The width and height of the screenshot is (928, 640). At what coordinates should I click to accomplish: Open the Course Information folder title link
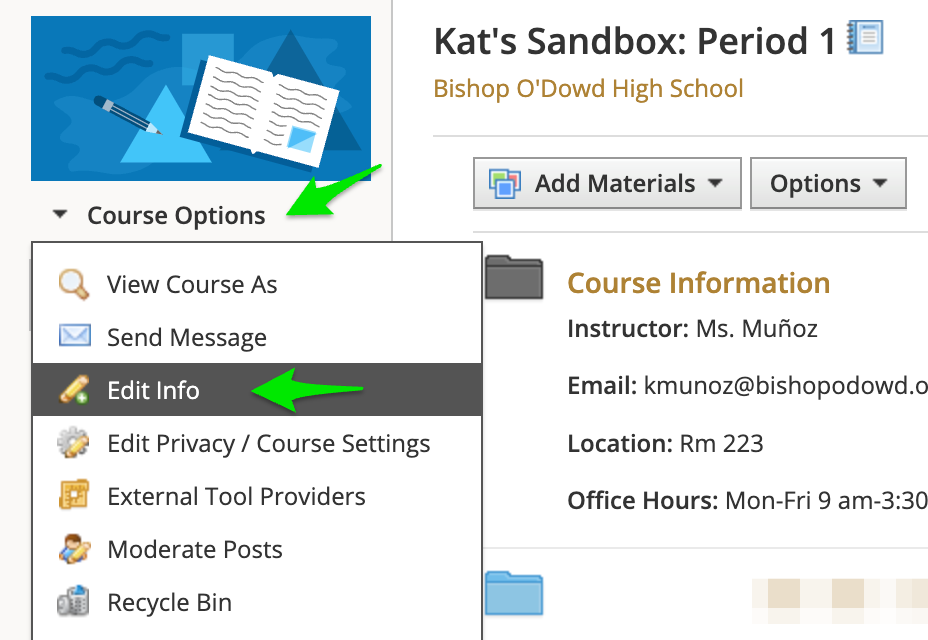[698, 283]
